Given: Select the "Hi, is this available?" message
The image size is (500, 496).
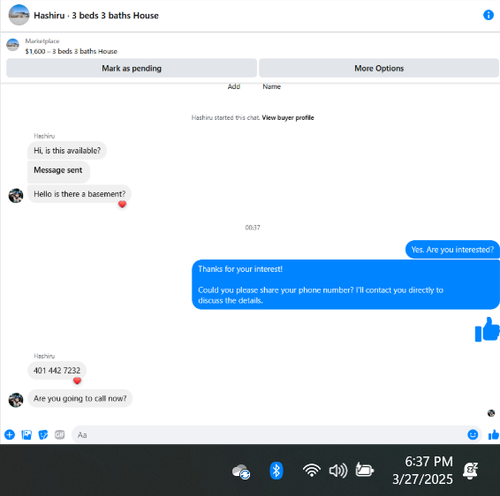Looking at the screenshot, I should pos(67,151).
